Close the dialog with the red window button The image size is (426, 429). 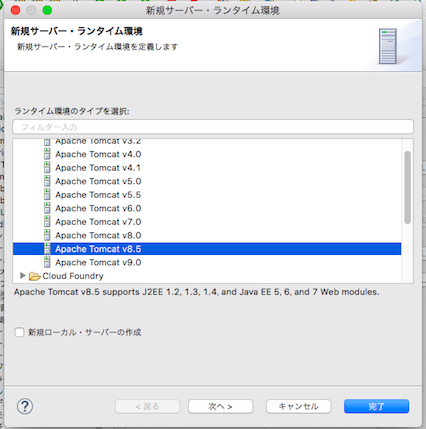click(15, 10)
